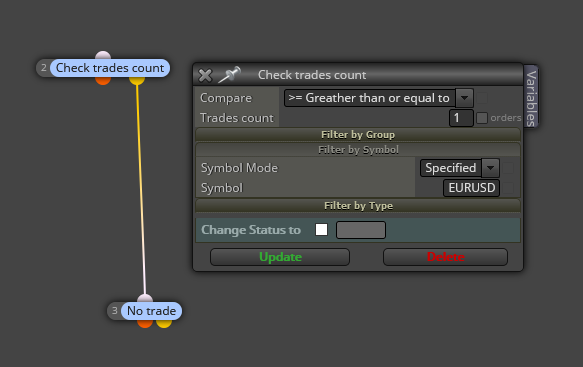Image resolution: width=583 pixels, height=367 pixels.
Task: Click the pushpin icon in panel header
Action: click(x=229, y=75)
